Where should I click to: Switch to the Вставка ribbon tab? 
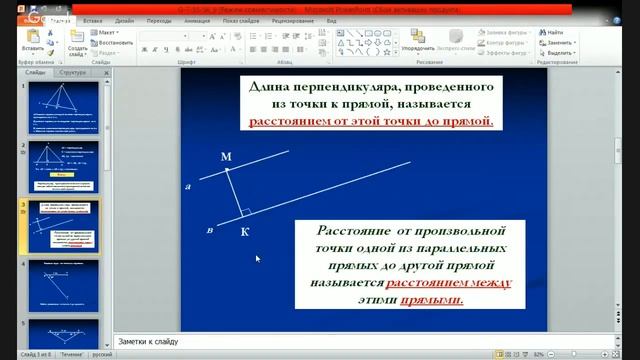coord(93,21)
